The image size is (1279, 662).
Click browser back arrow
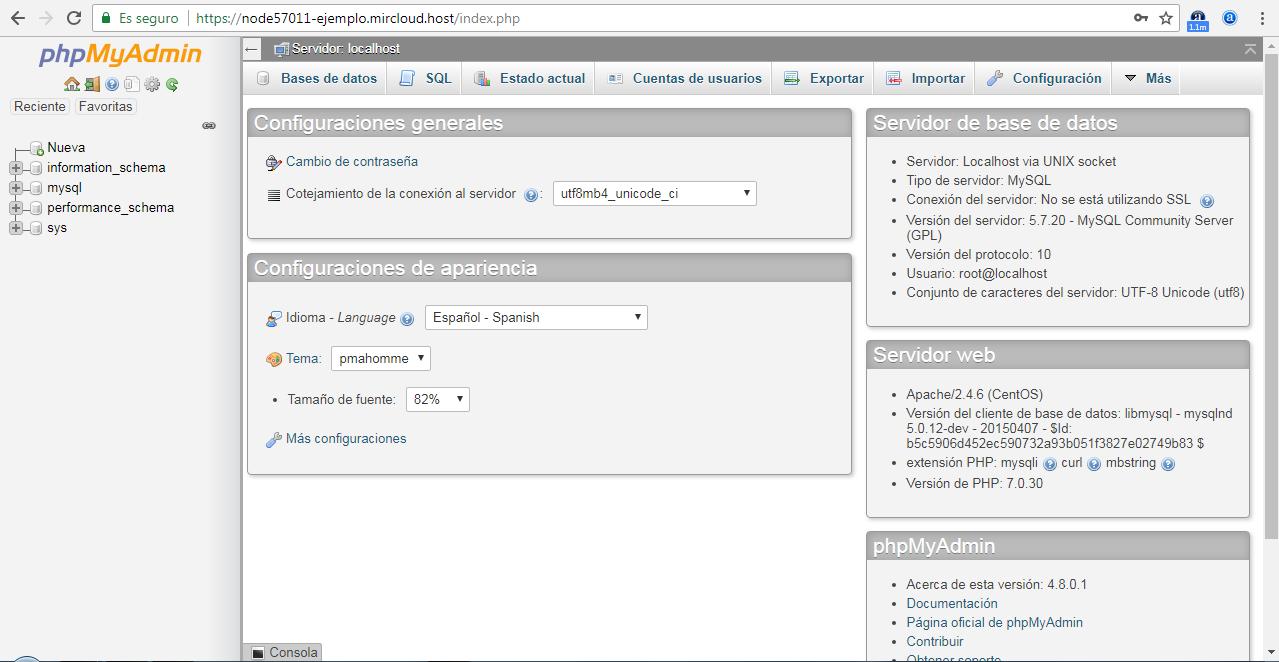[x=18, y=18]
